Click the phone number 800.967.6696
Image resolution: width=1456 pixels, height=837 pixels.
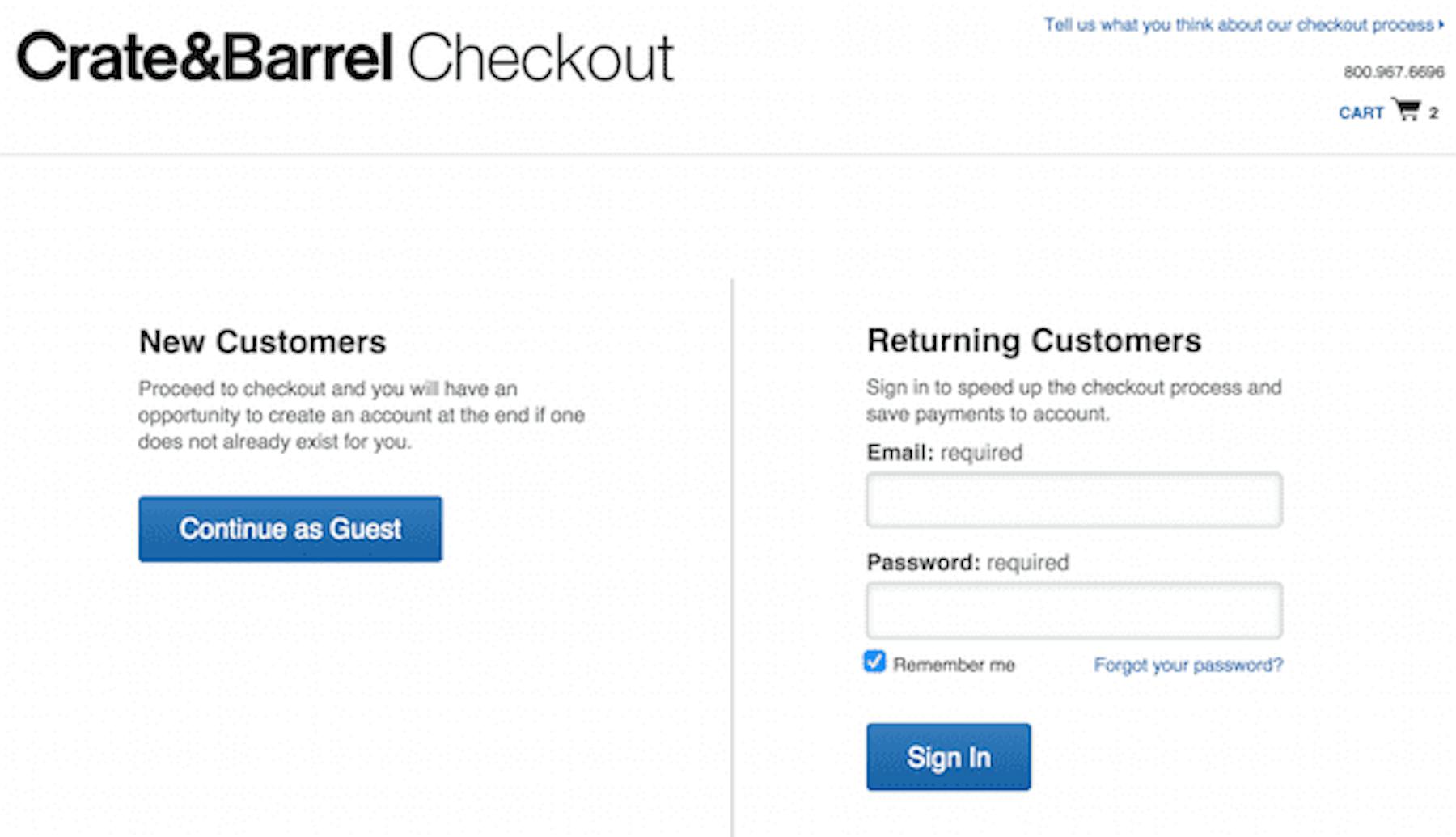click(1394, 72)
